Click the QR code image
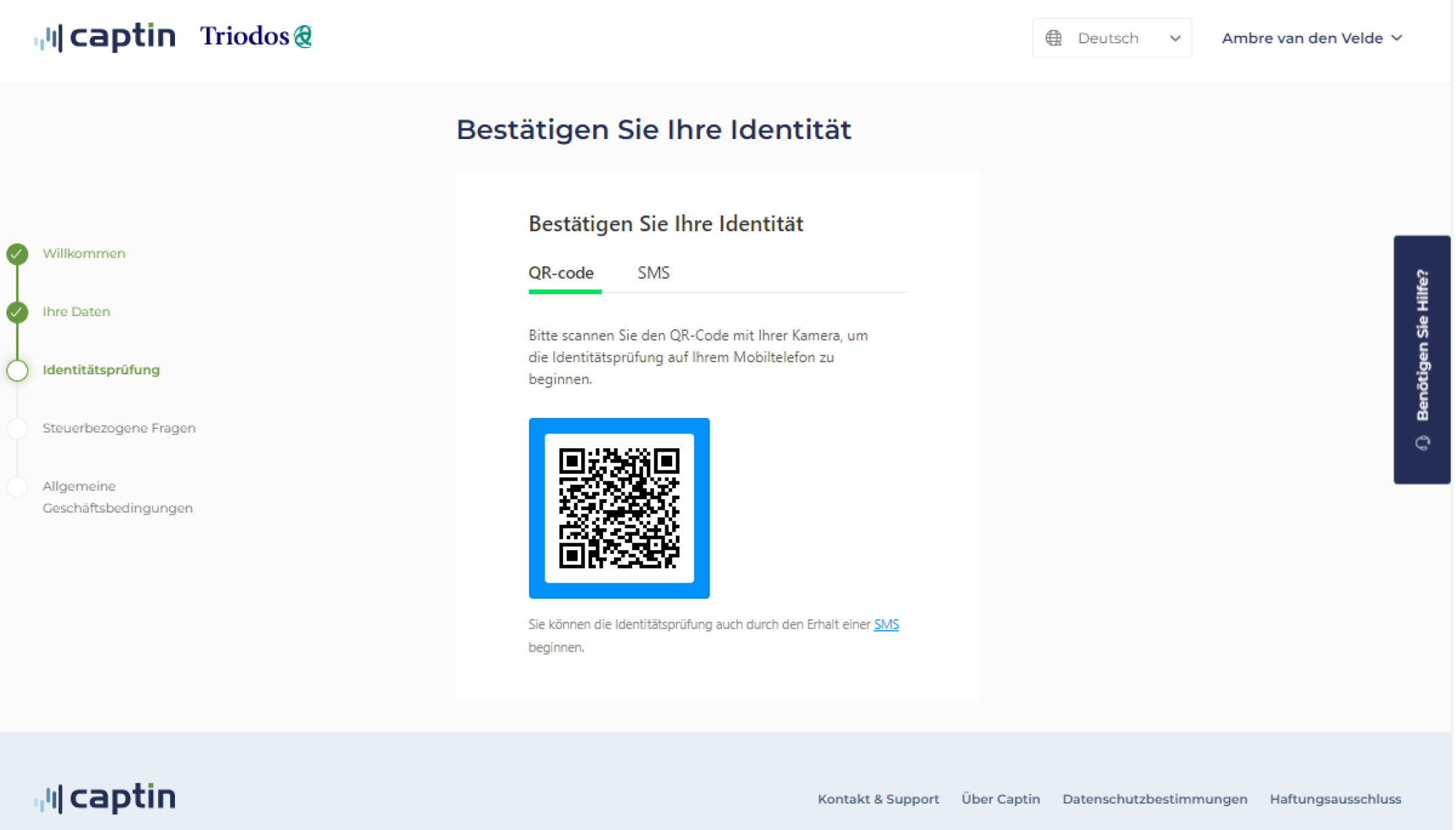The width and height of the screenshot is (1456, 830). pyautogui.click(x=619, y=508)
